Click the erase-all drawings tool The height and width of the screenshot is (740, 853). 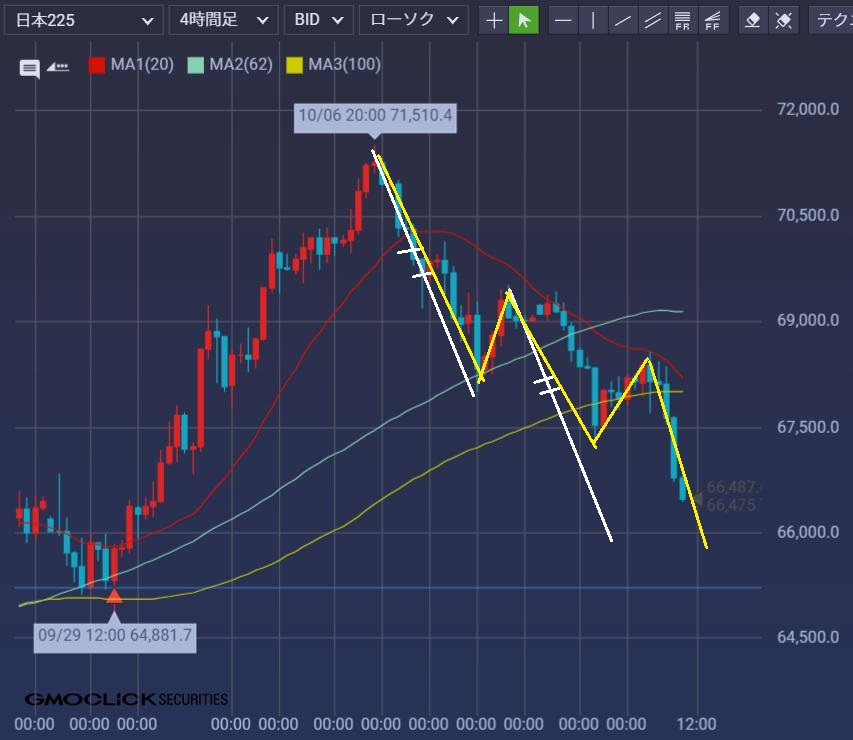tap(783, 21)
